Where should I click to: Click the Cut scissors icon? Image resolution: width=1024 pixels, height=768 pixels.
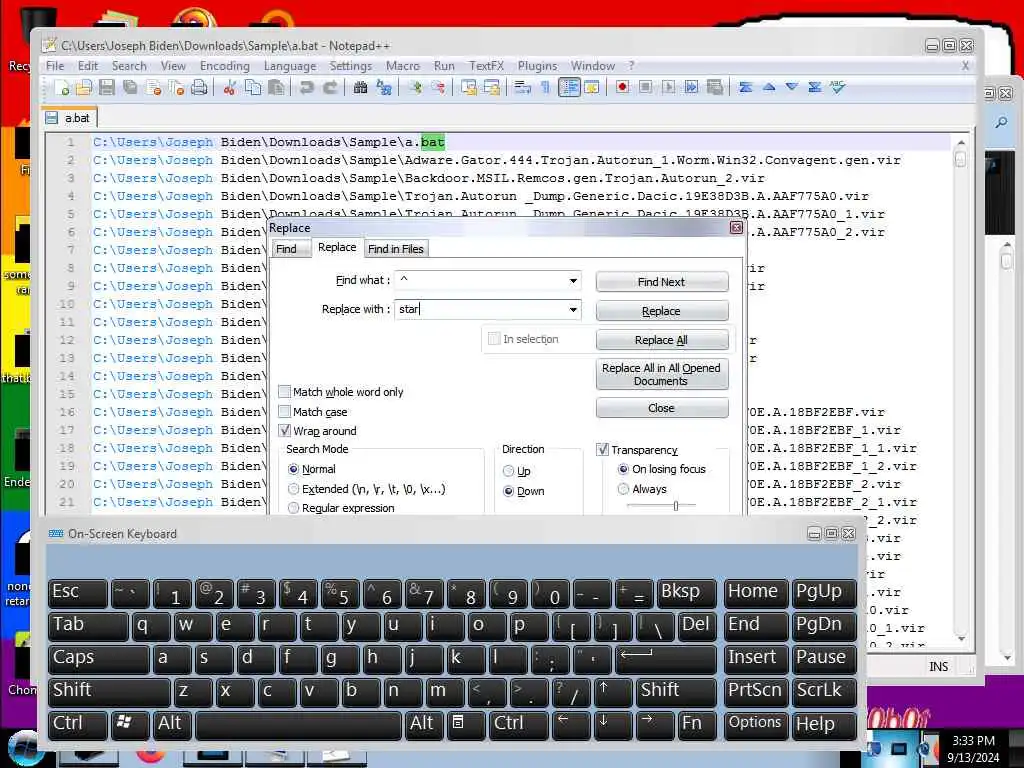229,88
